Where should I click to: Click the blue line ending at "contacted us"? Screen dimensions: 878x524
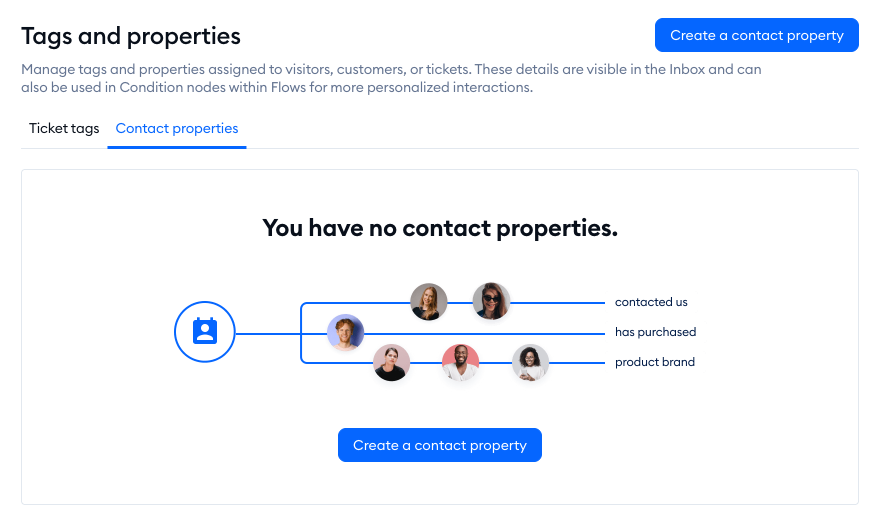560,302
